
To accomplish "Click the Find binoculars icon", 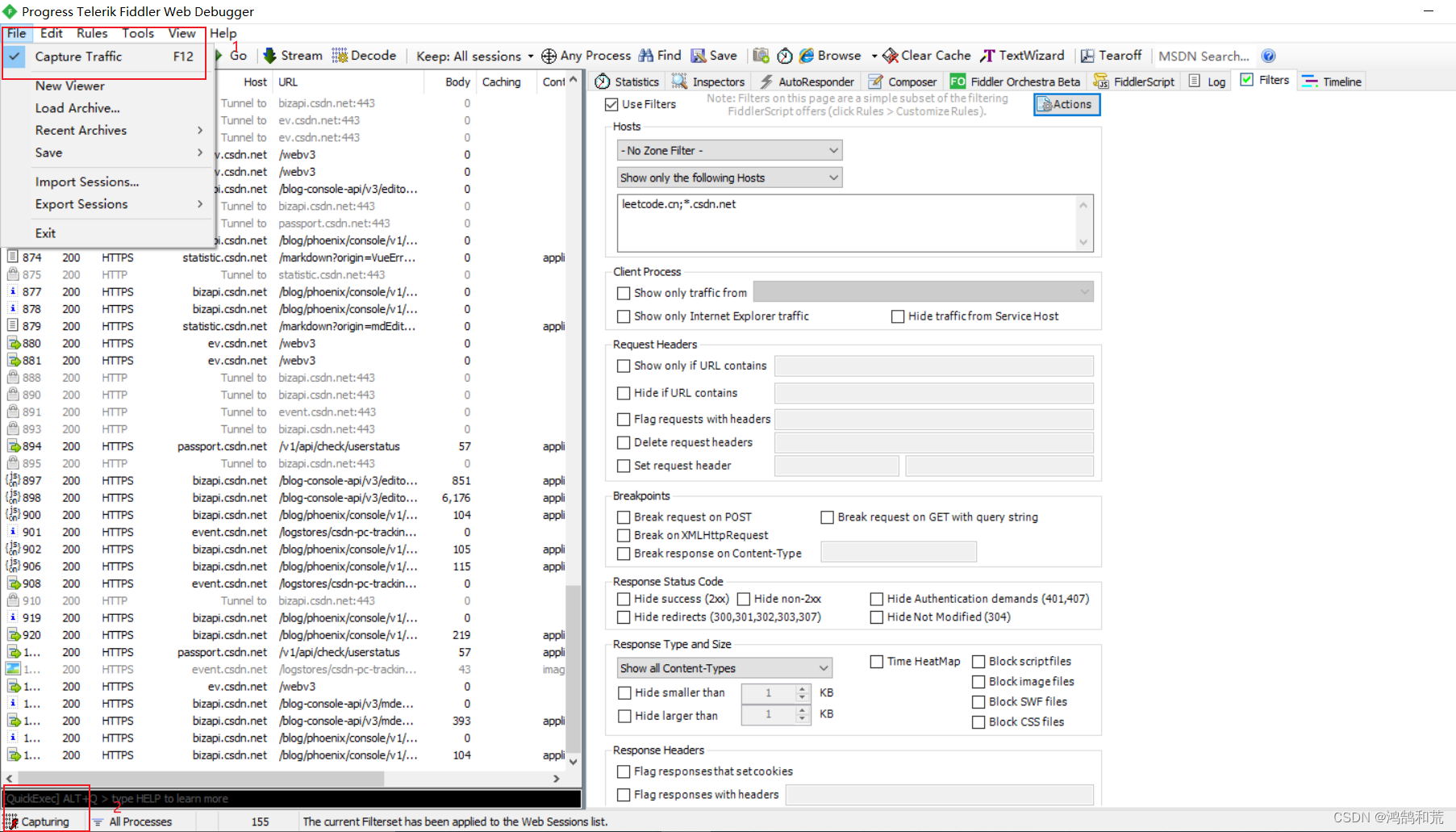I will coord(646,56).
